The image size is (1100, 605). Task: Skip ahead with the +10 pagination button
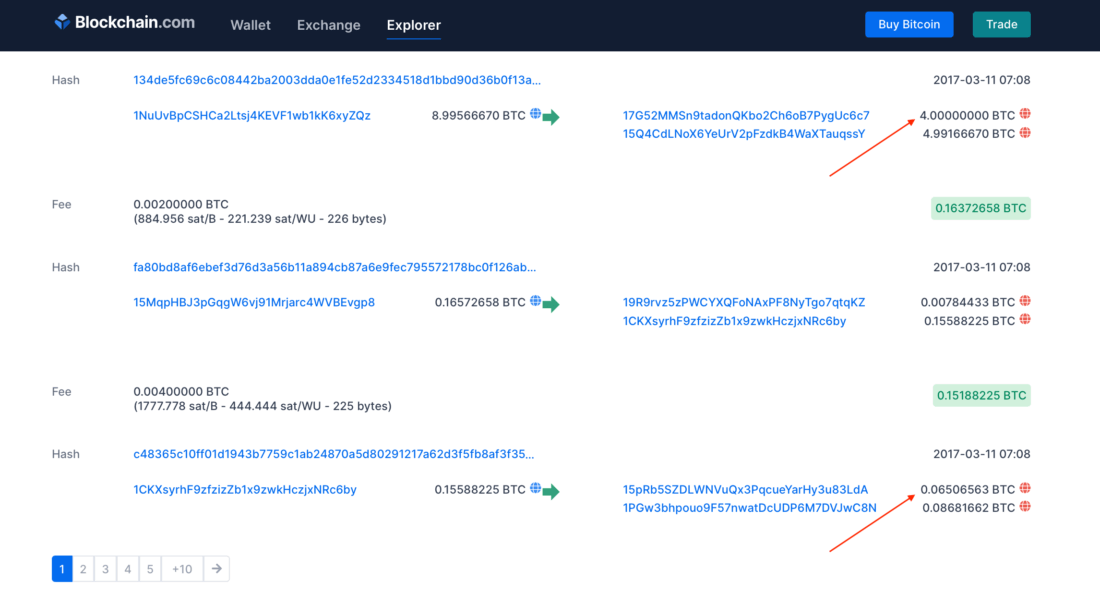(x=182, y=569)
